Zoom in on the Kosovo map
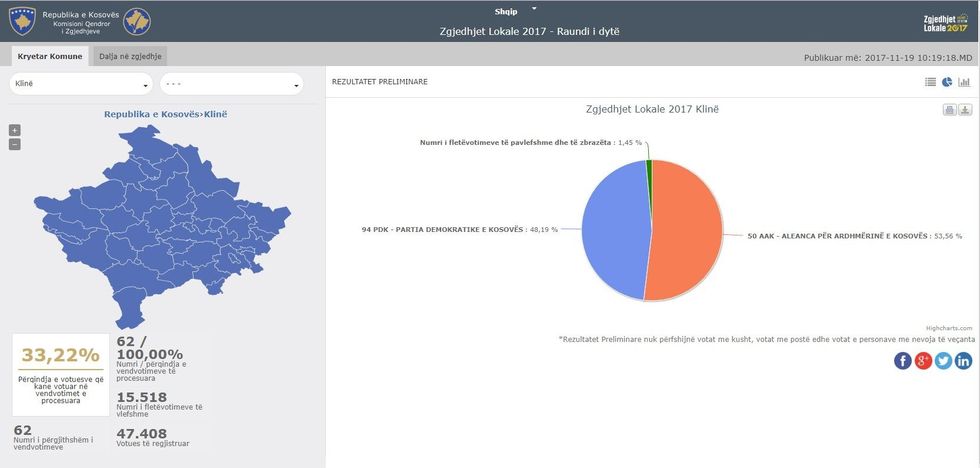980x468 pixels. (14, 130)
